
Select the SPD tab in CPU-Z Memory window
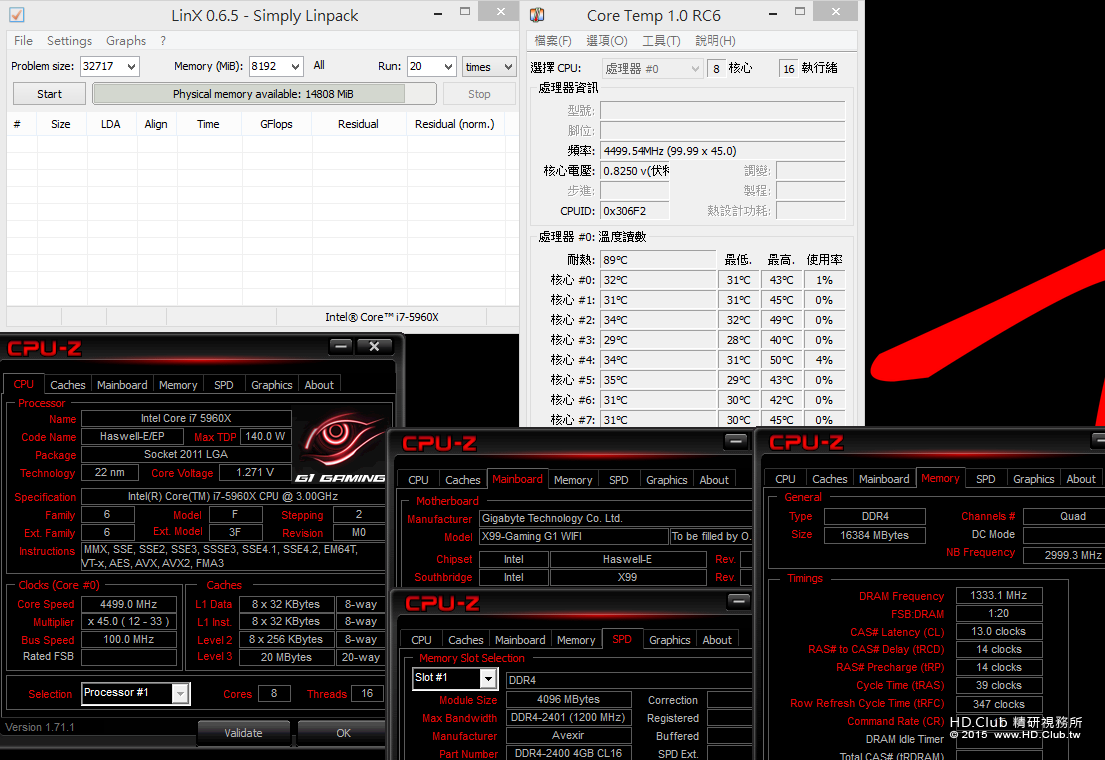click(x=985, y=479)
